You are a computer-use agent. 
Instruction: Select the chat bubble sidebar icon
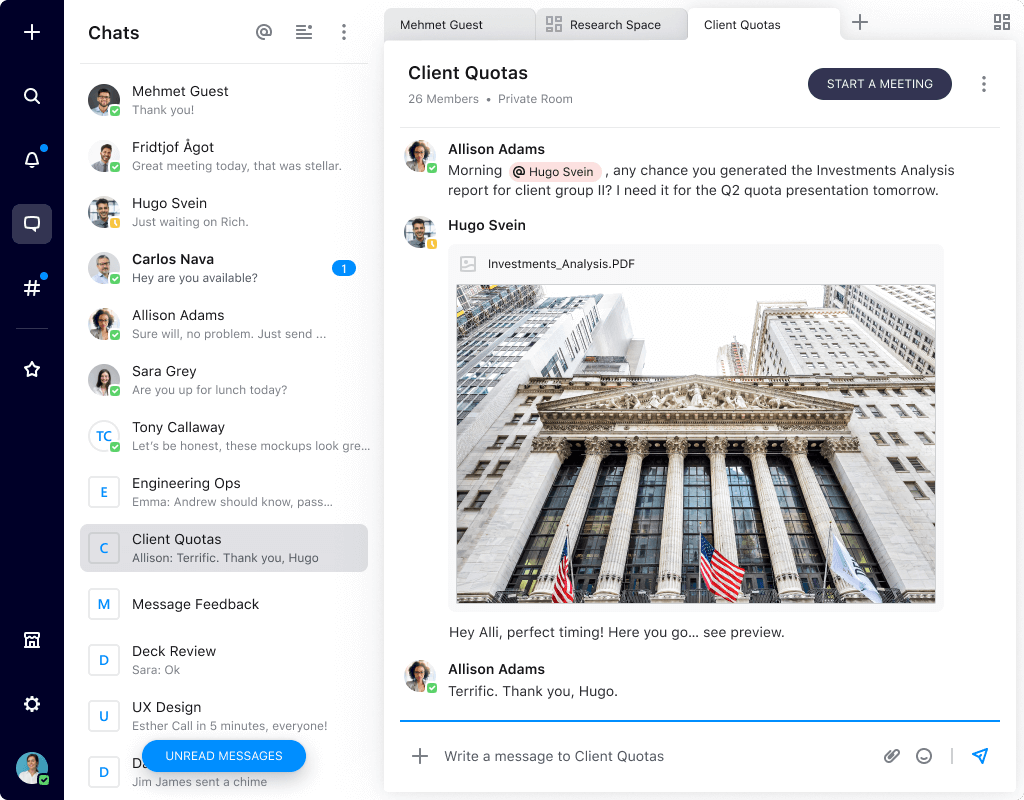click(32, 224)
